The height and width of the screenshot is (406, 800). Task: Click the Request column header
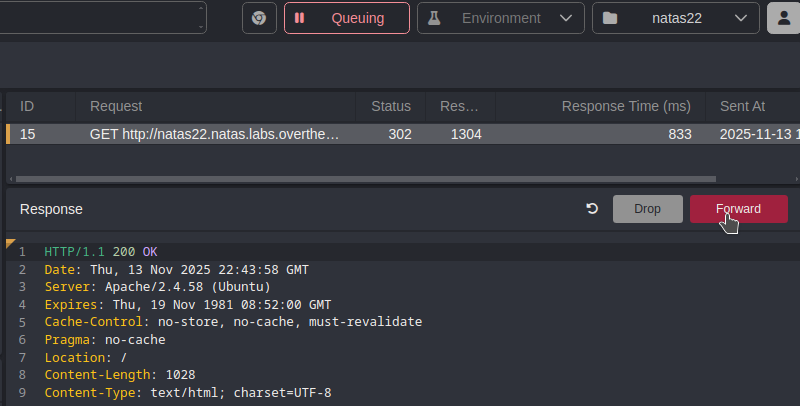[x=116, y=106]
